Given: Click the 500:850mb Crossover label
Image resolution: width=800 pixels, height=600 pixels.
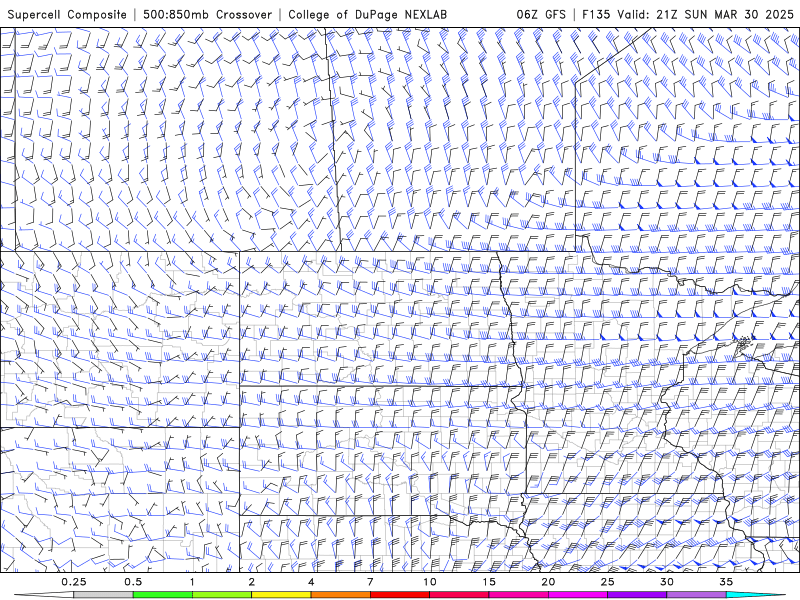Looking at the screenshot, I should click(x=208, y=14).
